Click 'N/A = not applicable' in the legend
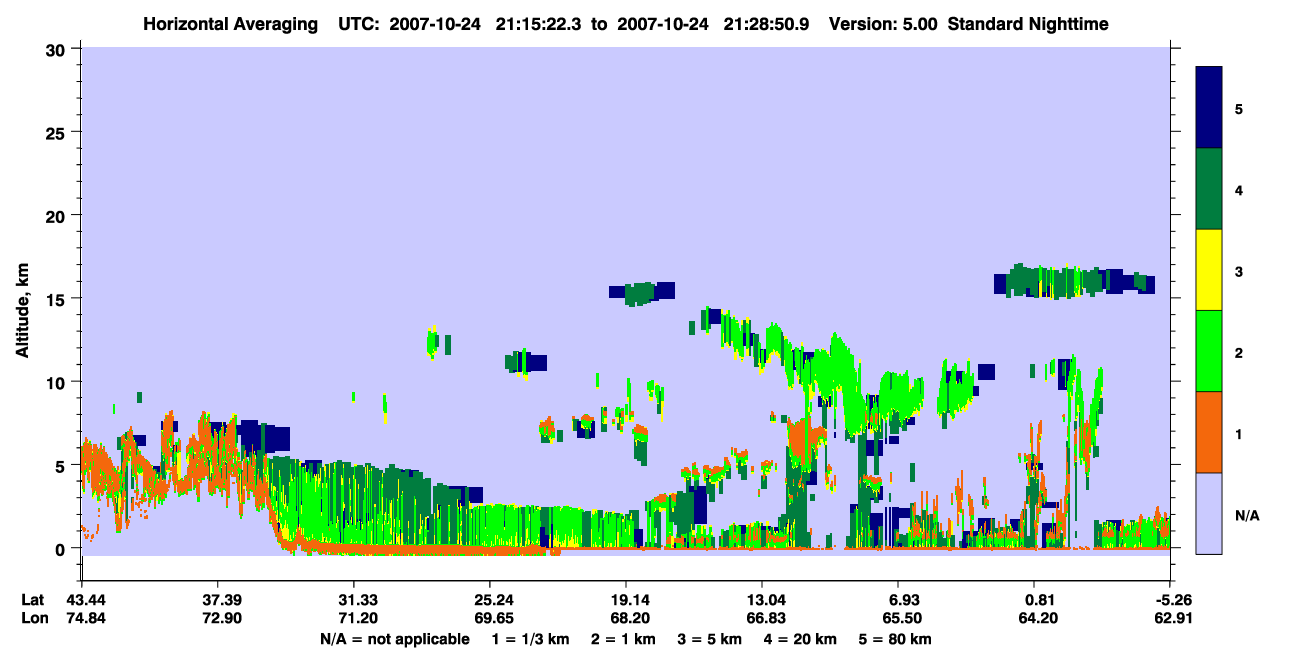 coord(394,639)
